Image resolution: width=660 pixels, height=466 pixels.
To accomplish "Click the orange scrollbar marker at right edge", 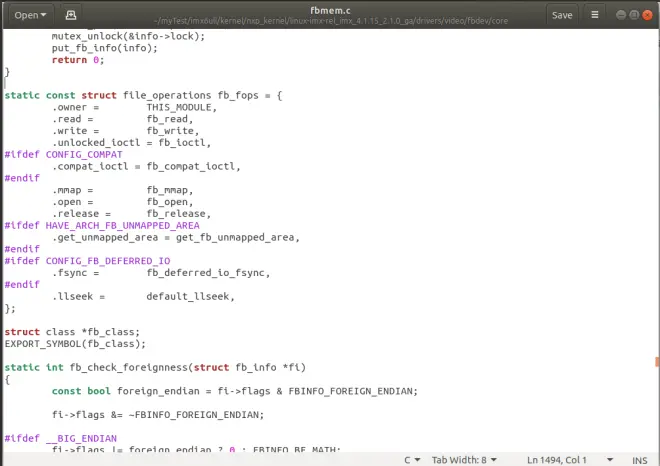I will [657, 362].
